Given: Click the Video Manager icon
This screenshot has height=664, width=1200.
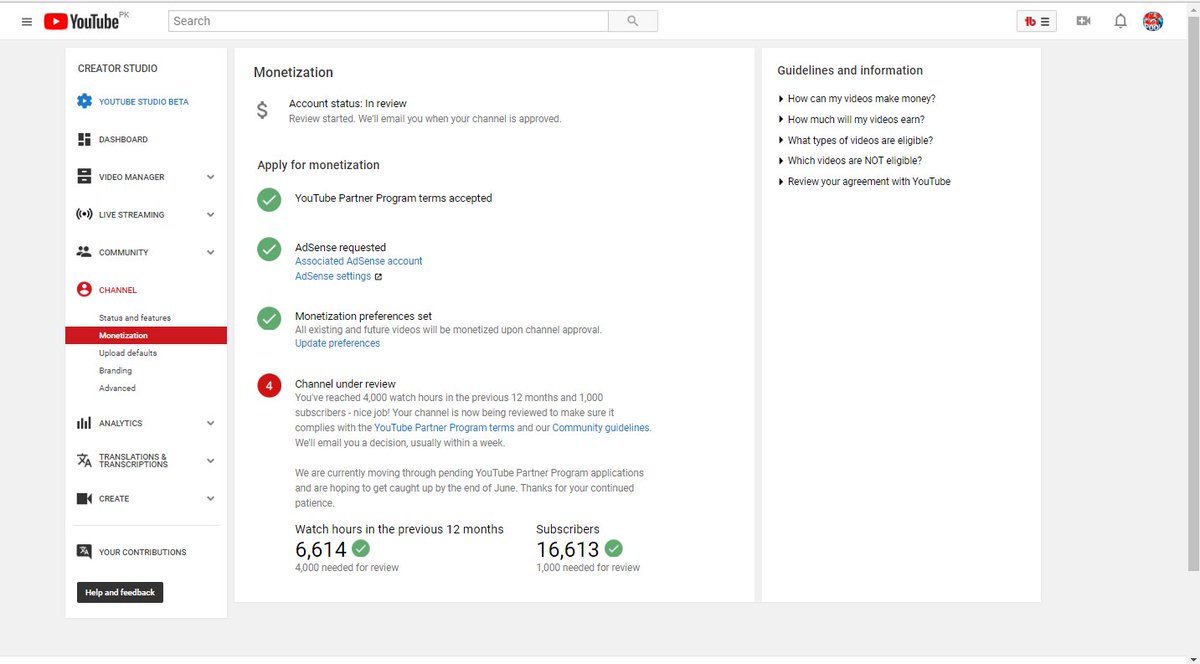Looking at the screenshot, I should tap(84, 177).
